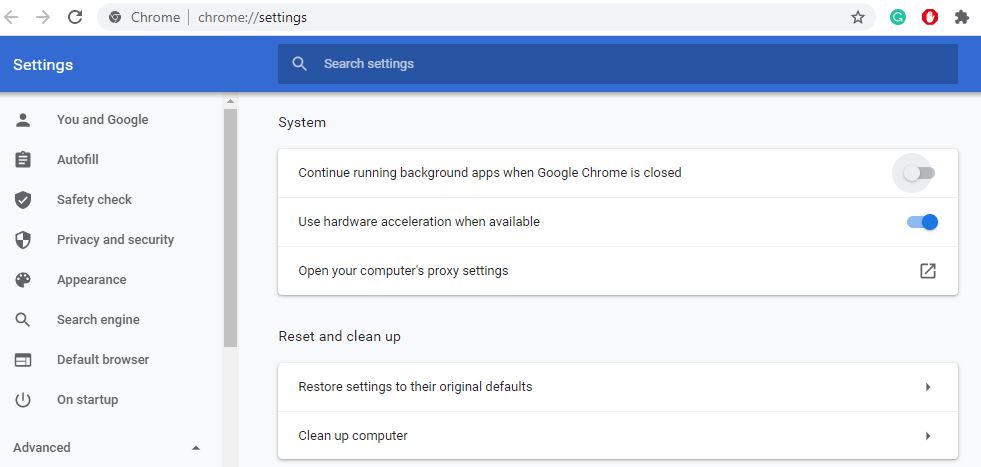Viewport: 981px width, 467px height.
Task: Open the Extensions puzzle piece menu
Action: 962,18
